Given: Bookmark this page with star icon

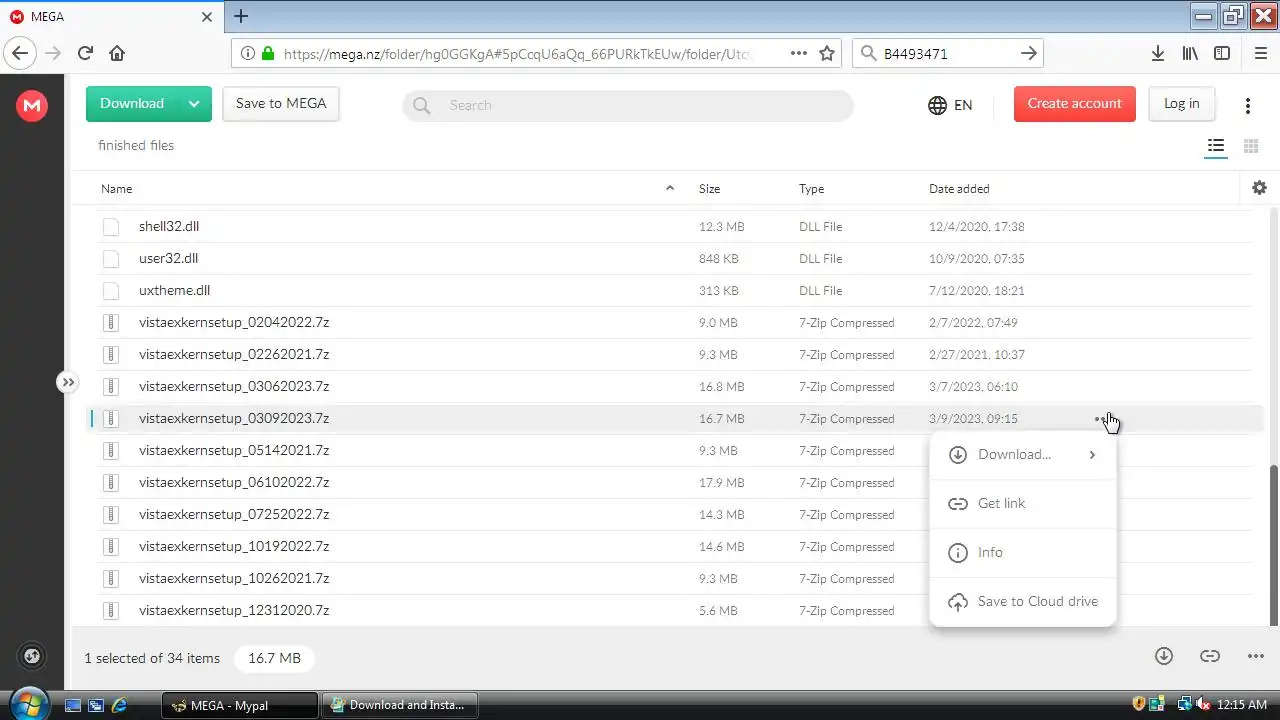Looking at the screenshot, I should tap(827, 54).
